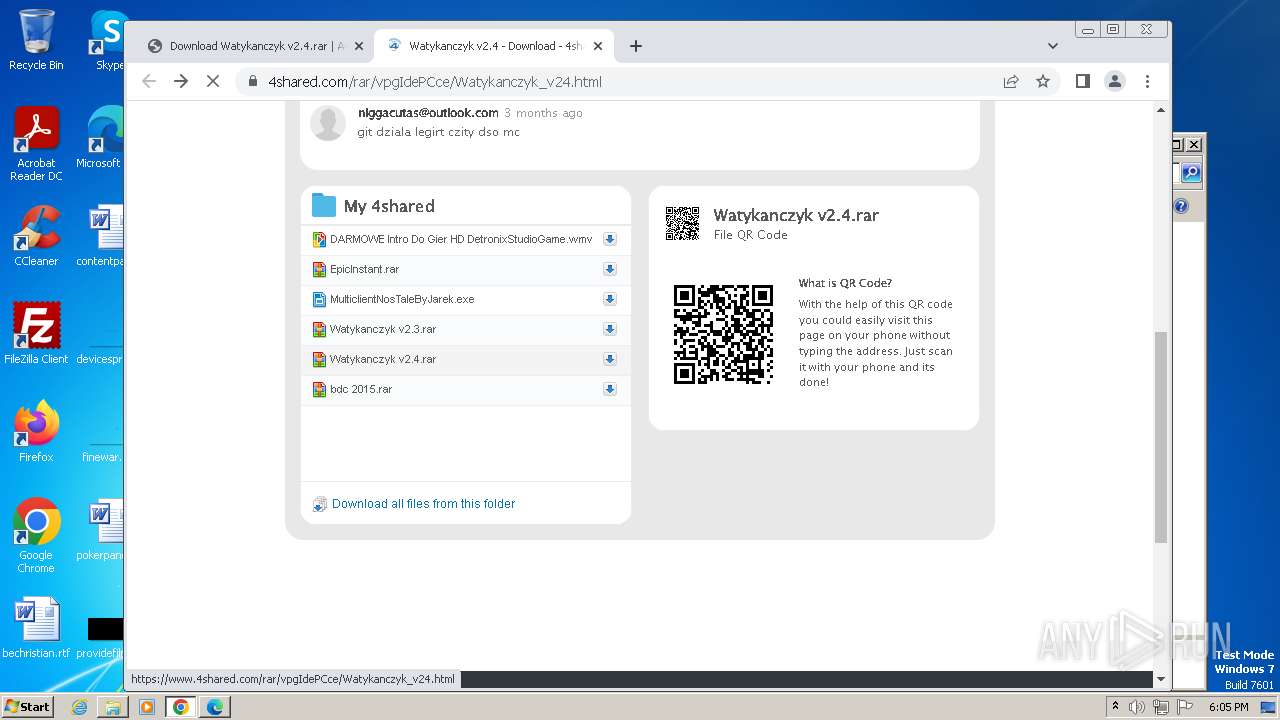
Task: Open Acrobat Reader DC desktop icon
Action: (x=36, y=143)
